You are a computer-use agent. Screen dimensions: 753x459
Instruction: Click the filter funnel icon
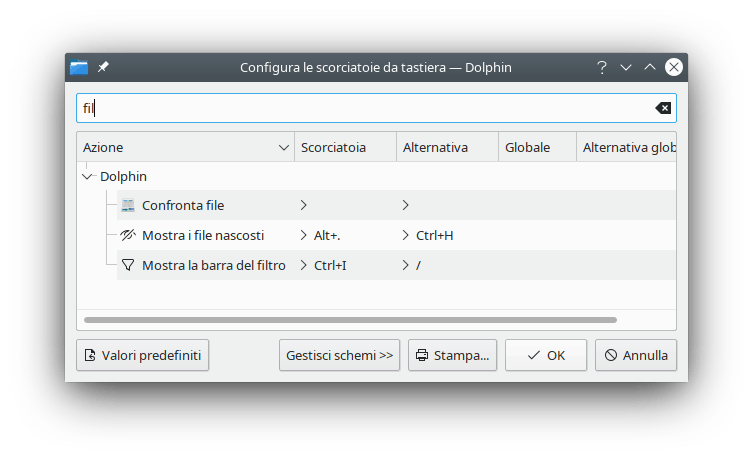coord(127,265)
